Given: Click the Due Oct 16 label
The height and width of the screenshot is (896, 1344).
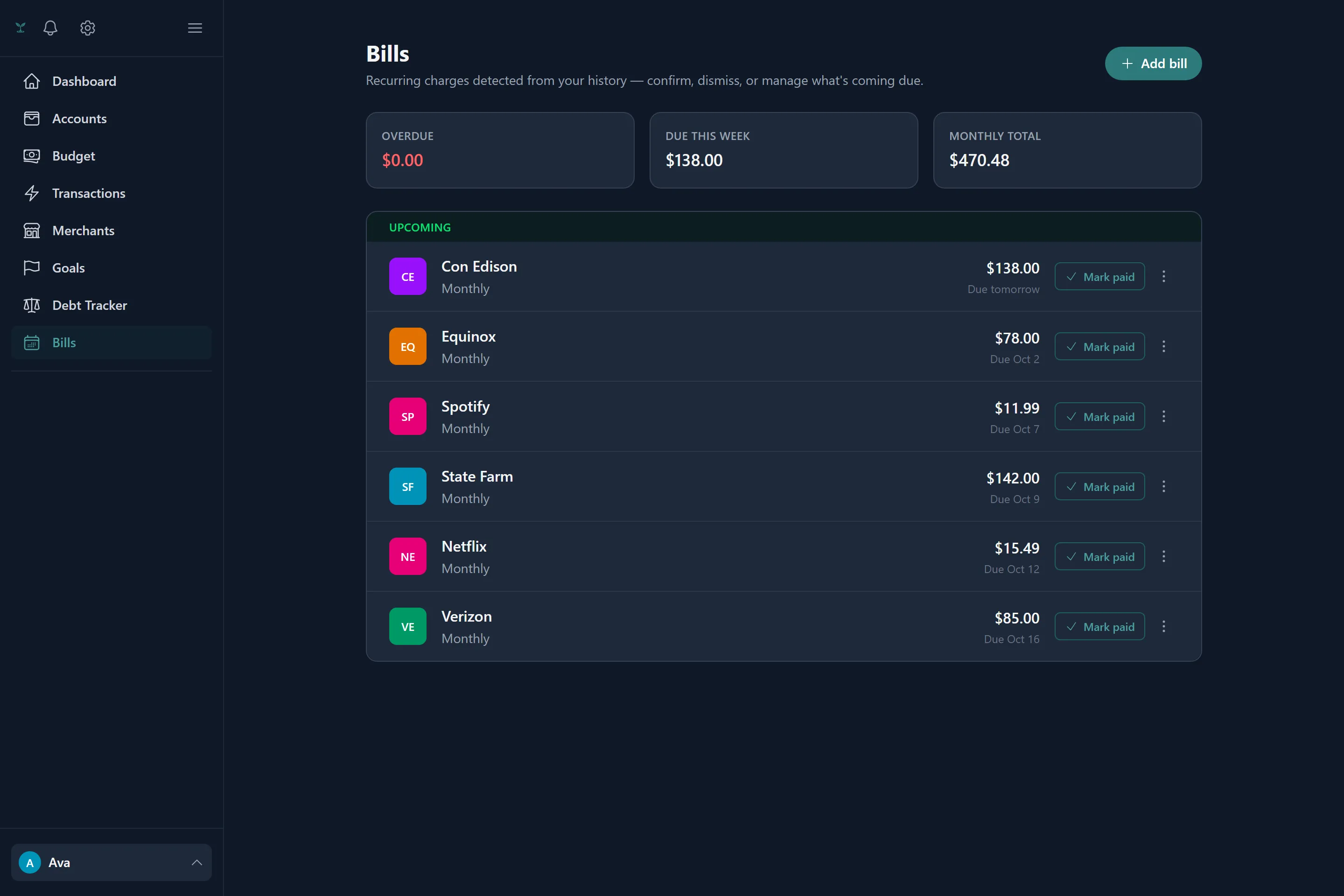Looking at the screenshot, I should [1011, 639].
